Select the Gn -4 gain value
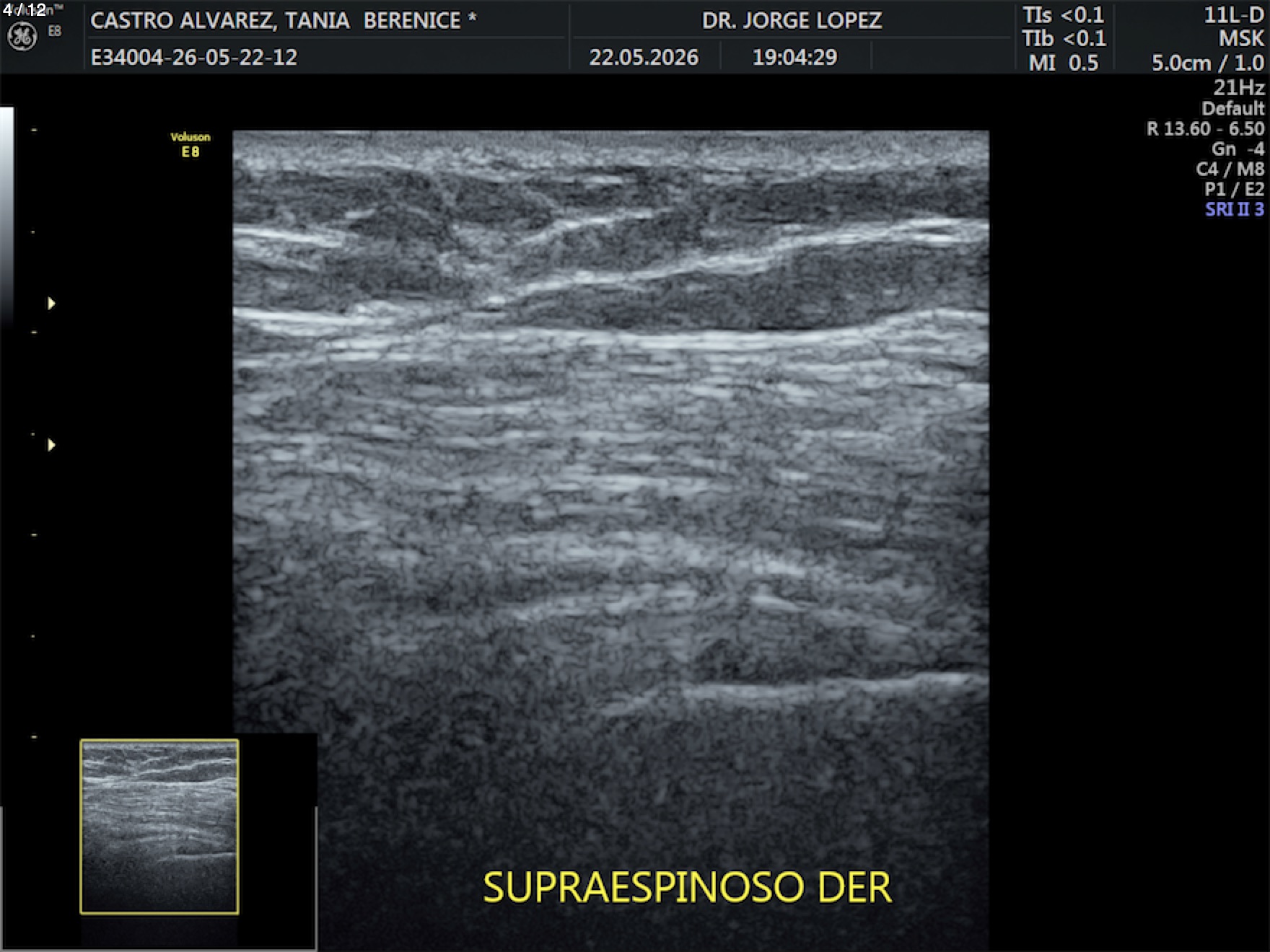The width and height of the screenshot is (1270, 952). coord(1238,149)
